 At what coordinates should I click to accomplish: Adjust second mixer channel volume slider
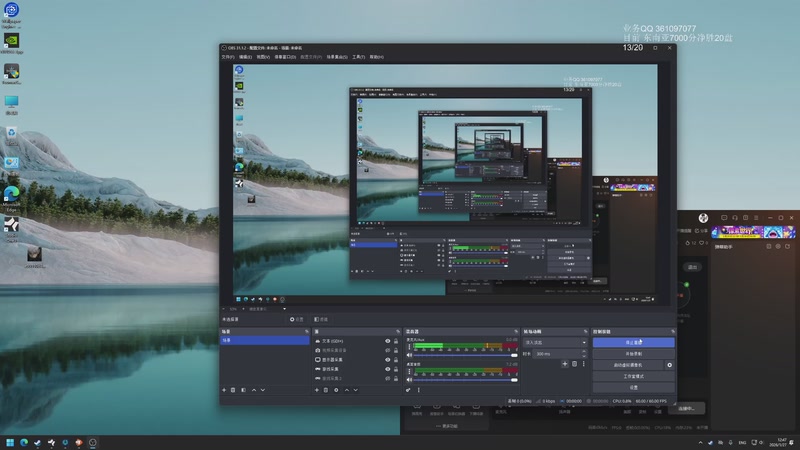pos(465,380)
